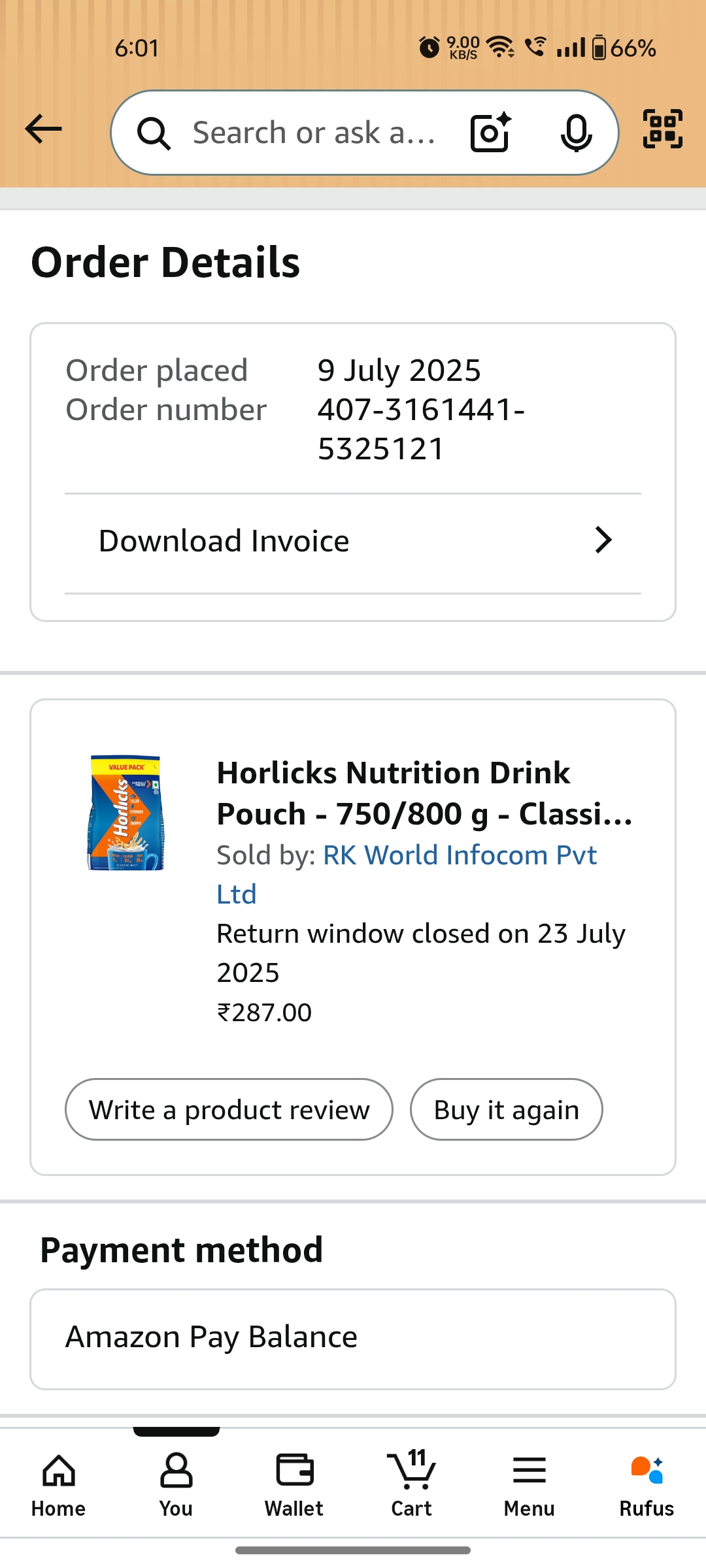706x1568 pixels.
Task: Start voice search with the microphone
Action: click(576, 133)
